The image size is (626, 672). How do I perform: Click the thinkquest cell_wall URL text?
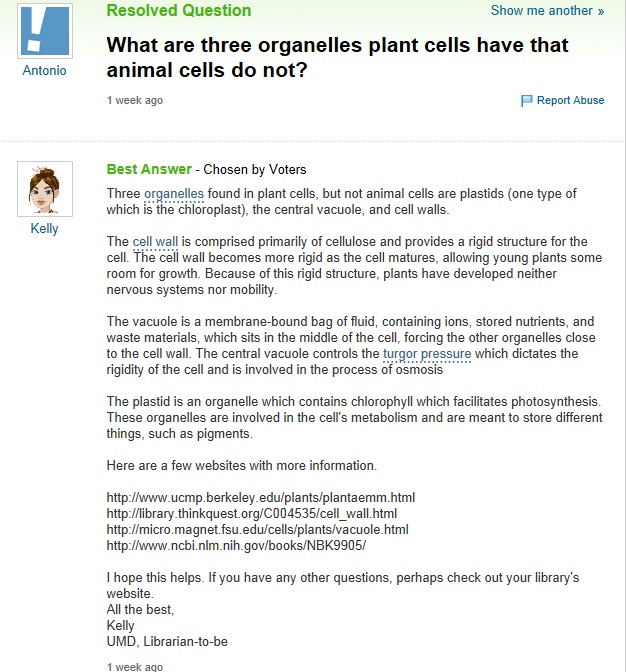coord(252,513)
